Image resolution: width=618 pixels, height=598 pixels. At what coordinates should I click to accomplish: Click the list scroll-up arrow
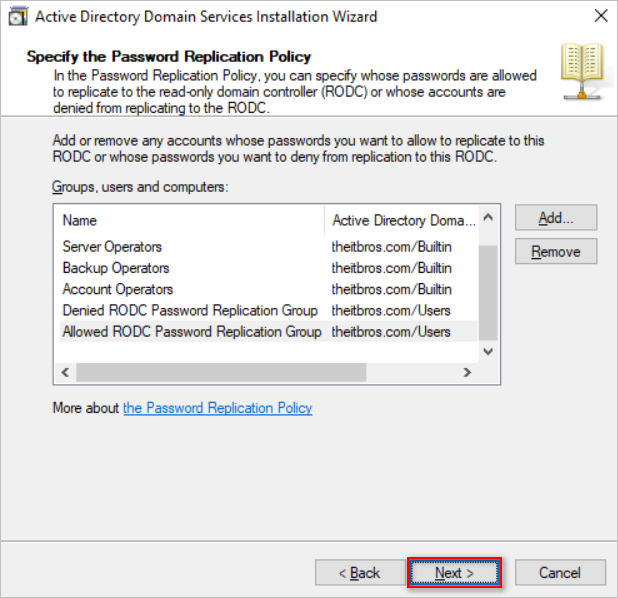(488, 217)
